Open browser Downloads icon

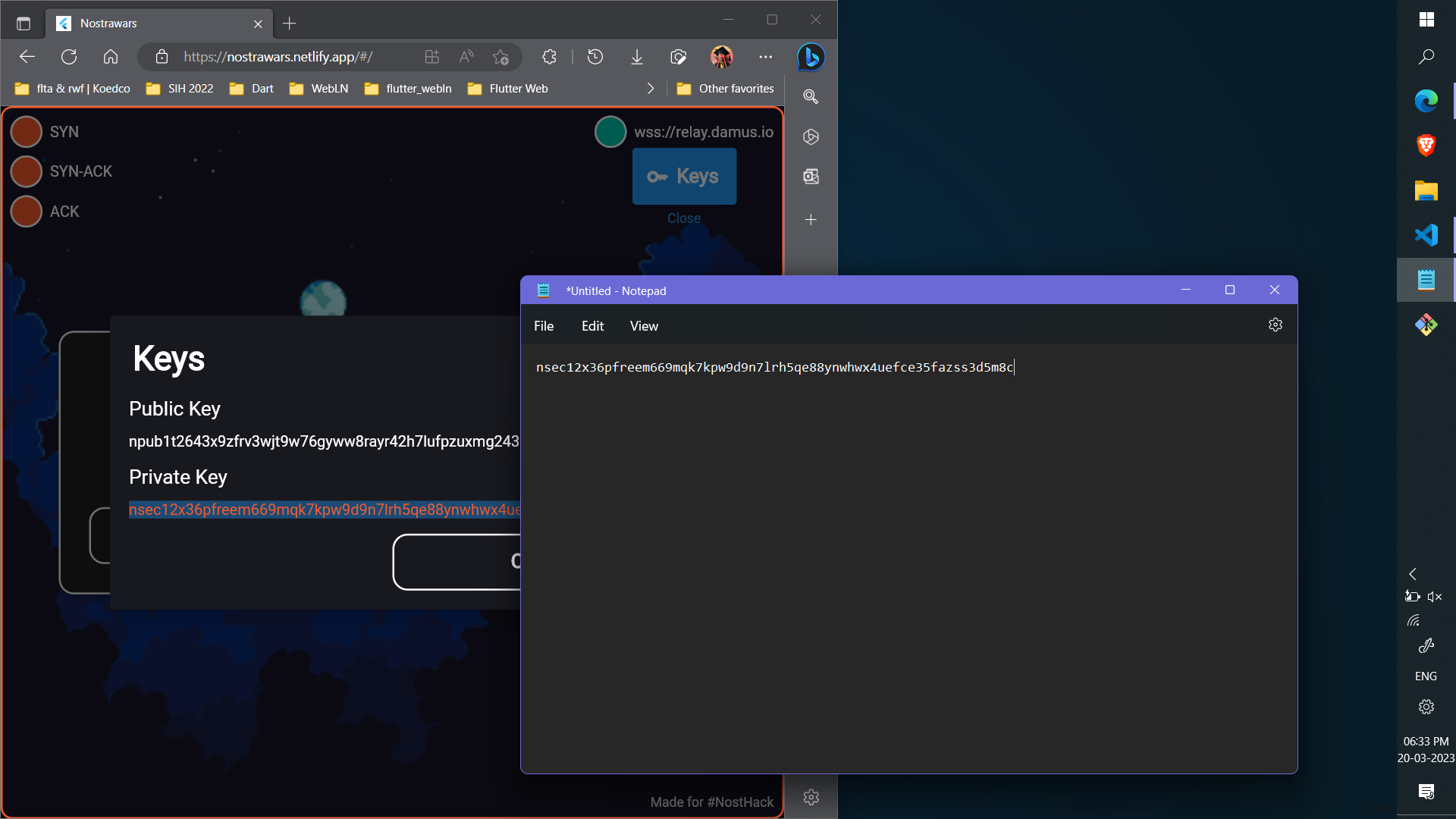(636, 57)
